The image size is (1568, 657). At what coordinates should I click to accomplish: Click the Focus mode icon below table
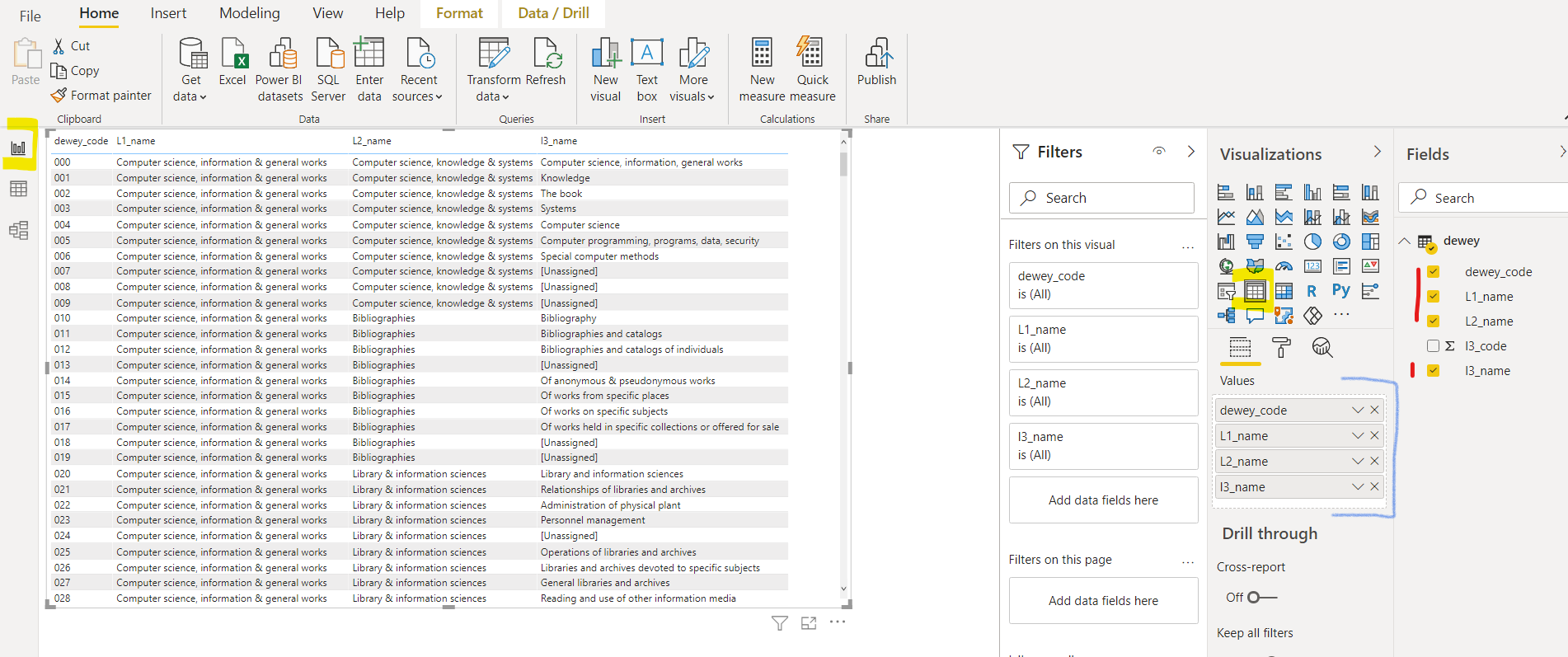coord(809,623)
